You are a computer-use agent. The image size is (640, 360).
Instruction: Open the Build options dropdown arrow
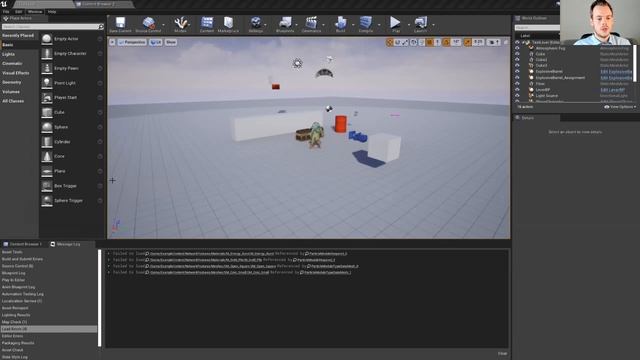pos(353,25)
